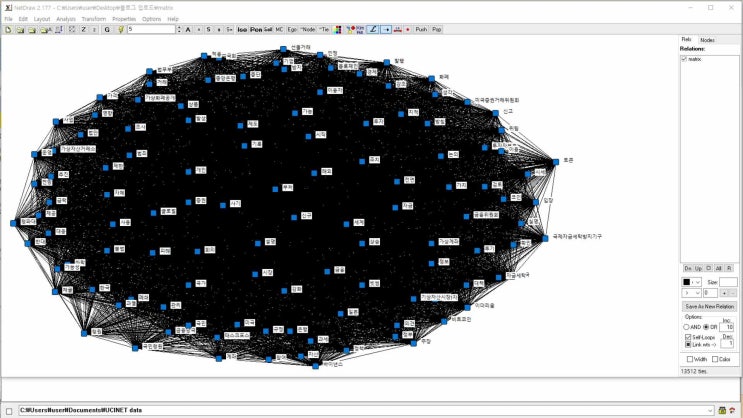The height and width of the screenshot is (418, 743).
Task: Click the Pop toolbar button
Action: pos(436,29)
